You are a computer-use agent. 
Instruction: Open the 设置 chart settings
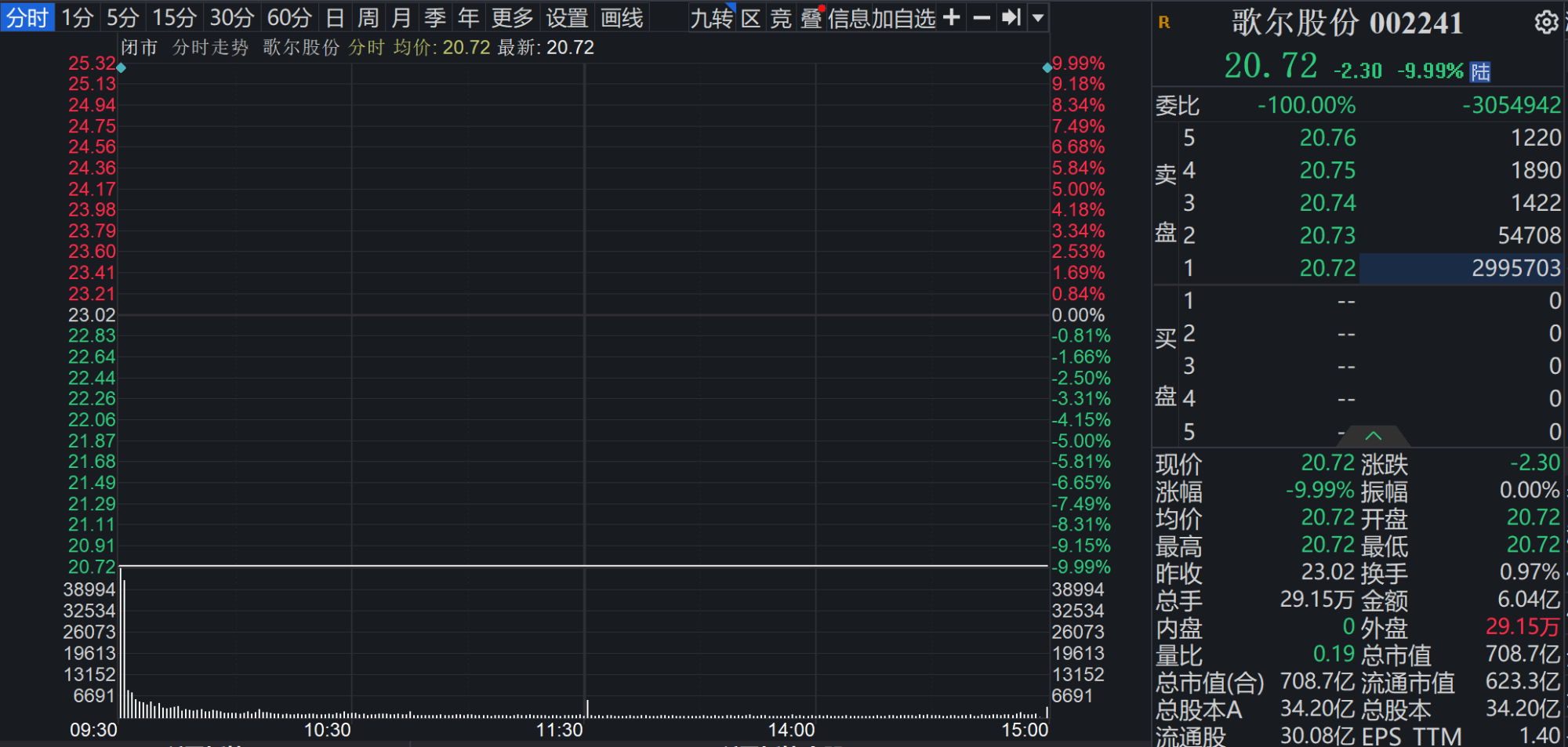coord(568,17)
